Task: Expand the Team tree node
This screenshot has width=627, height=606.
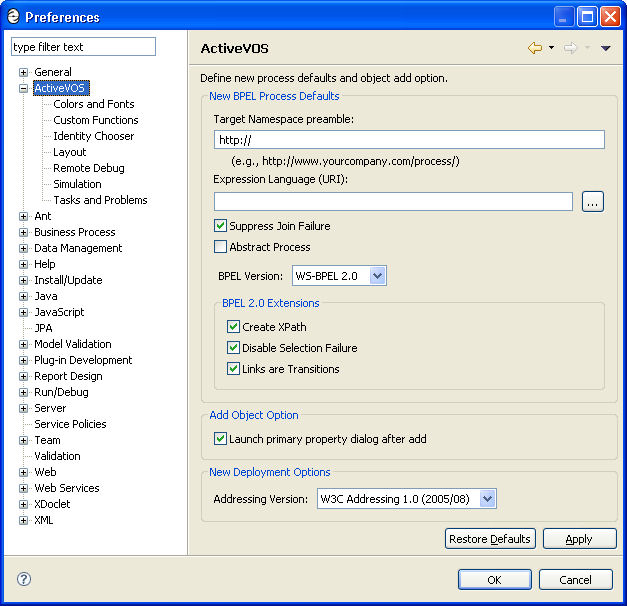Action: tap(24, 440)
